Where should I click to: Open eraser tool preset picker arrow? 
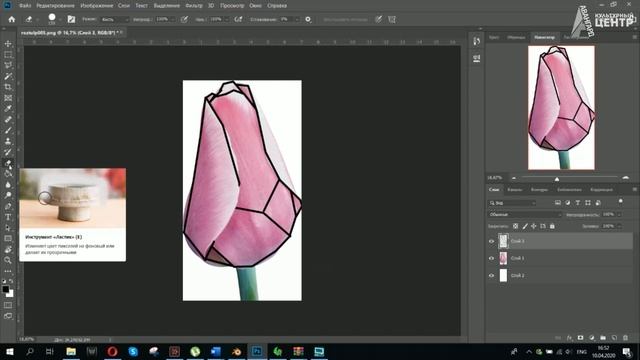38,19
